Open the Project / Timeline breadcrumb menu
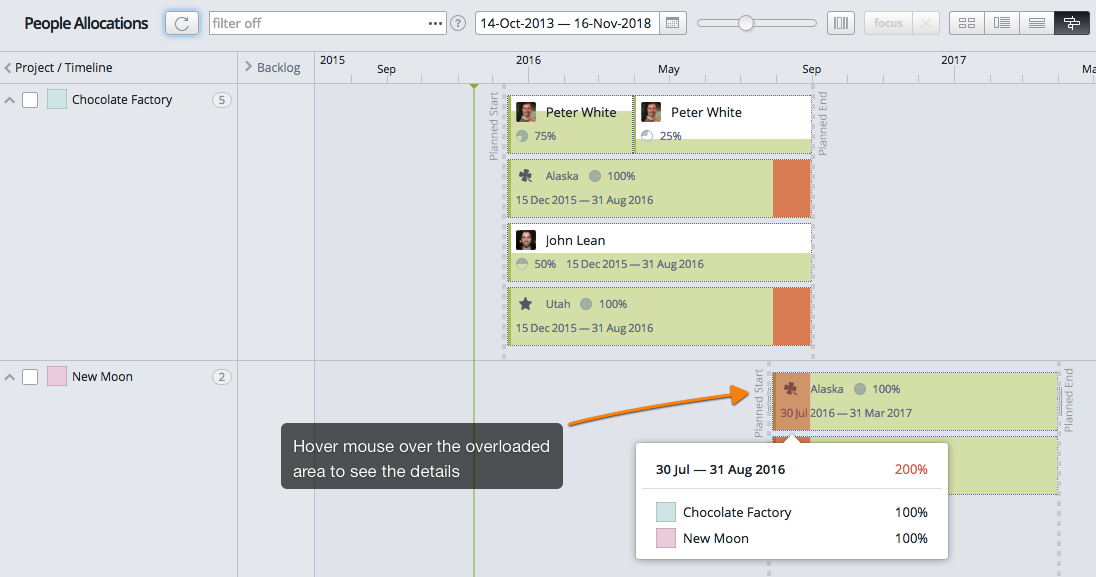The height and width of the screenshot is (577, 1096). coord(10,67)
